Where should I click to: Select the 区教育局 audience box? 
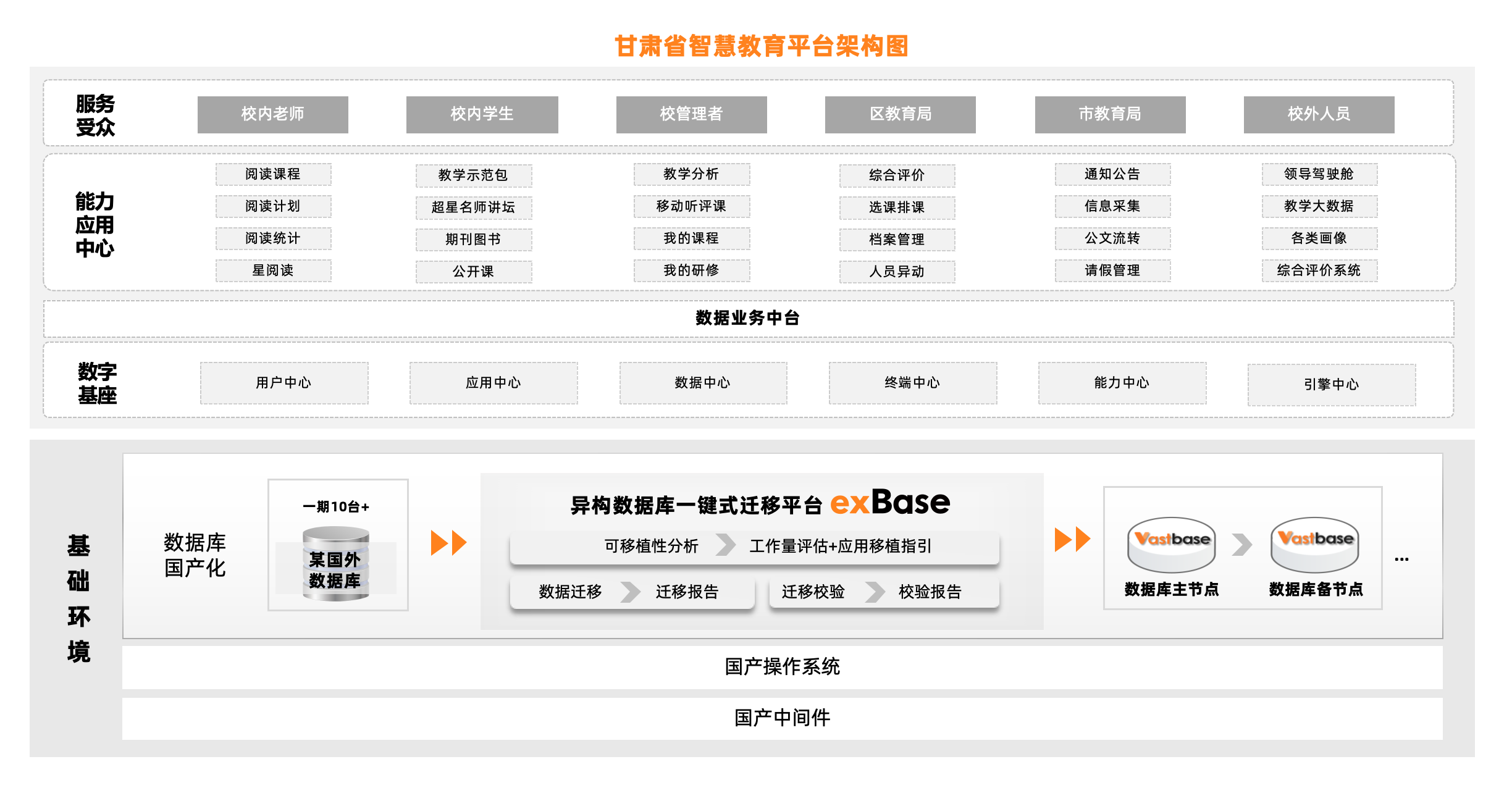pyautogui.click(x=901, y=114)
